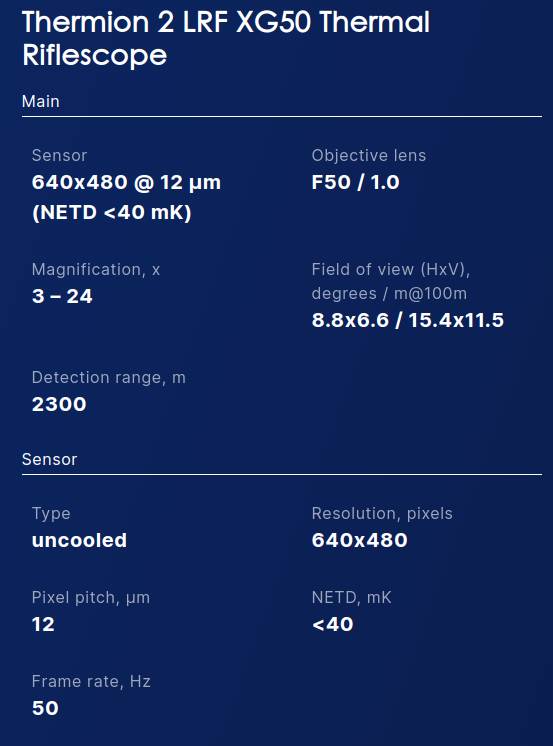Screen dimensions: 553x746
Task: Click the Objective lens label
Action: click(x=369, y=156)
